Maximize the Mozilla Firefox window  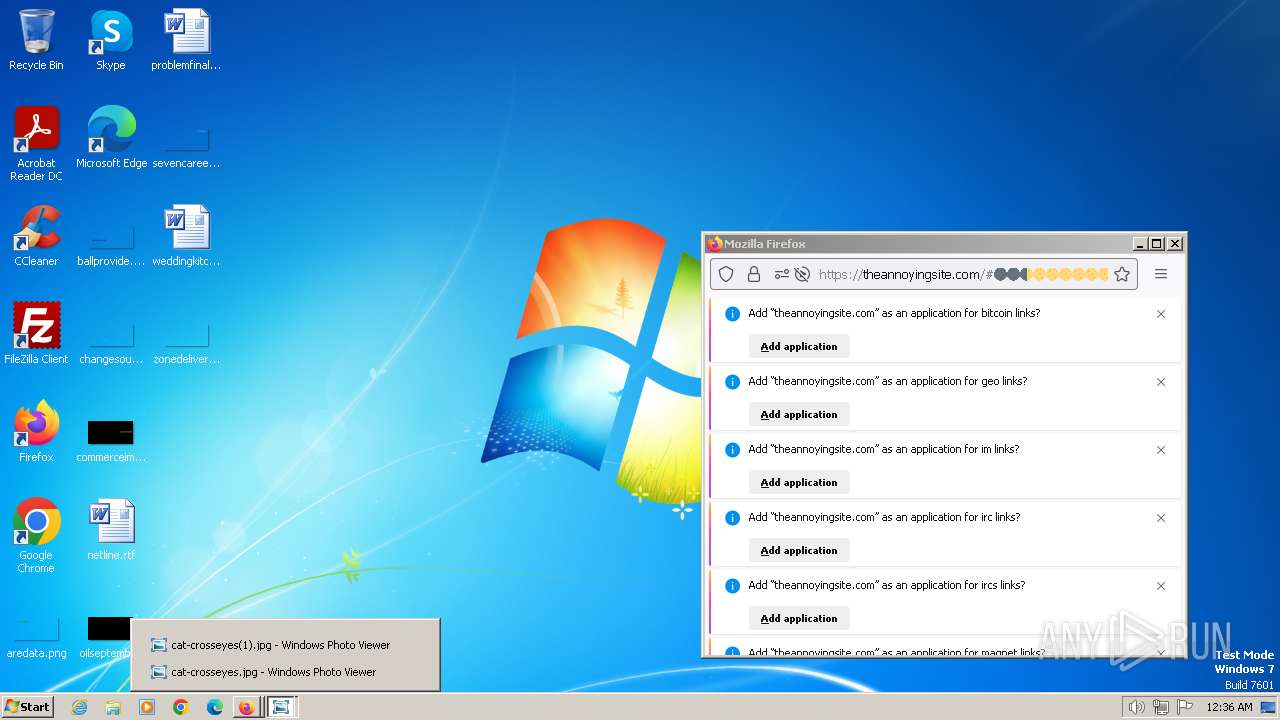pos(1157,243)
